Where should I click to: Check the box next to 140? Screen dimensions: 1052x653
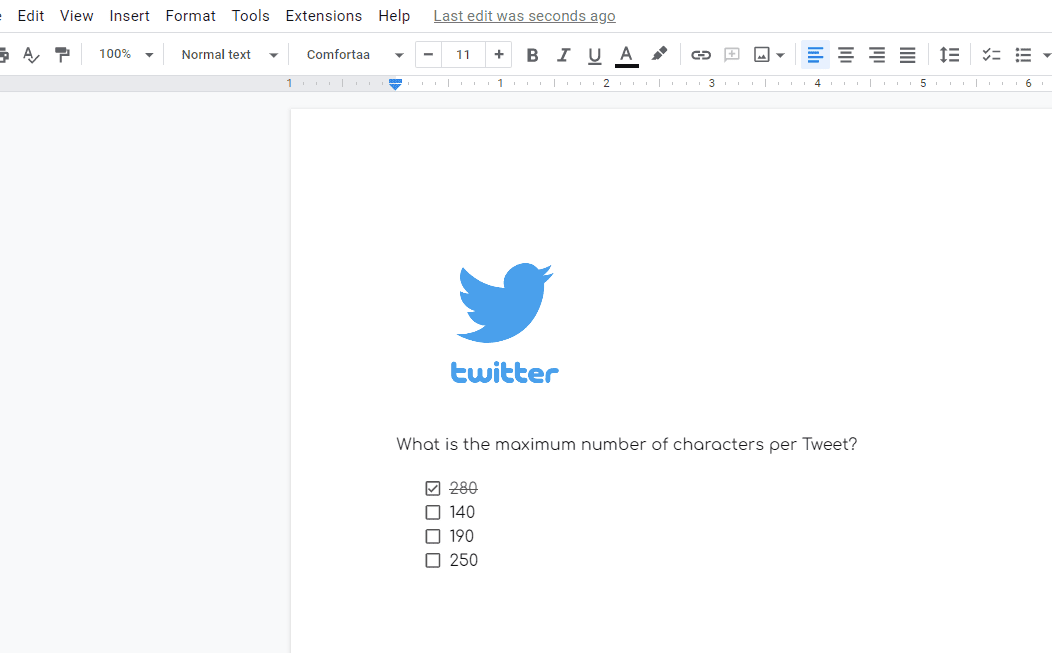point(433,513)
